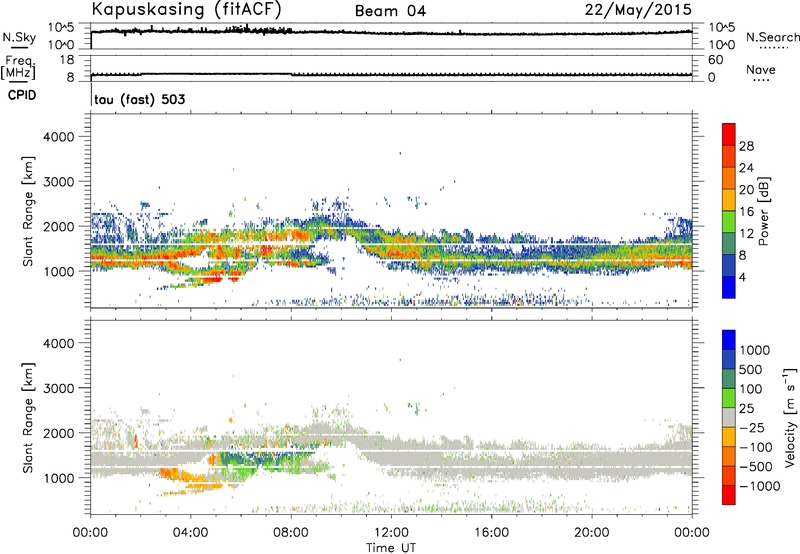Click the 12:00 time tick label
The width and height of the screenshot is (800, 554).
coord(391,533)
